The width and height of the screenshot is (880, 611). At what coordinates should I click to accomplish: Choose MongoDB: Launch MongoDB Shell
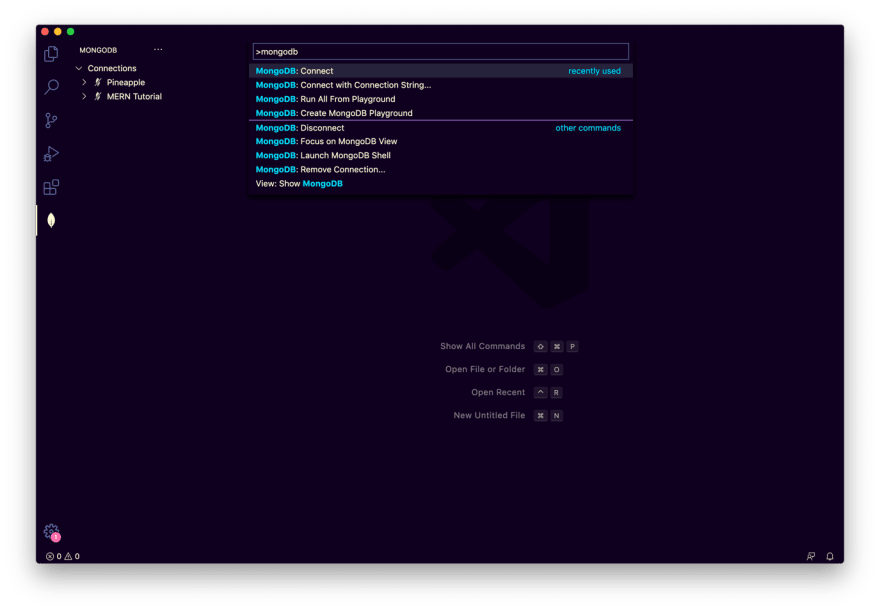pyautogui.click(x=441, y=155)
